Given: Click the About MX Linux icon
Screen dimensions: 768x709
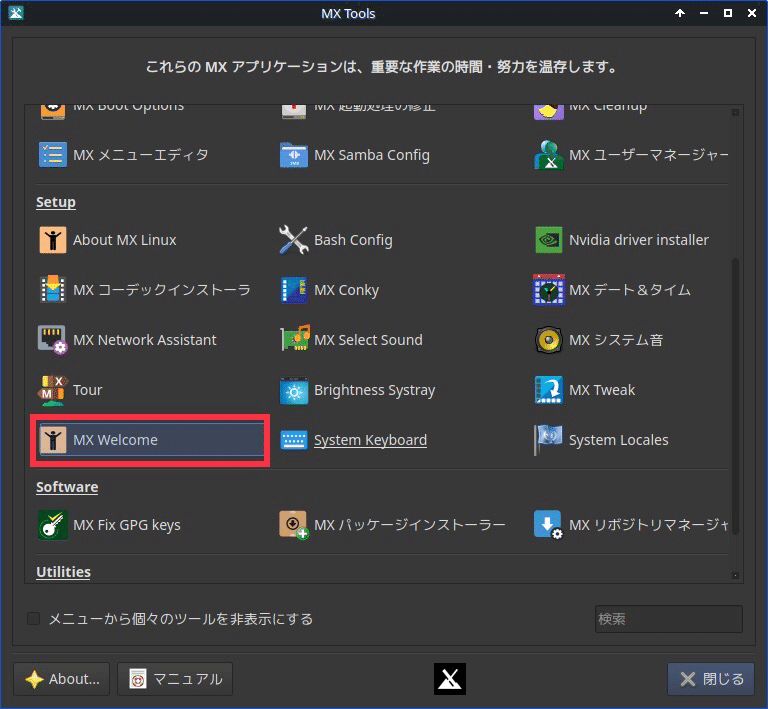Looking at the screenshot, I should pos(52,240).
